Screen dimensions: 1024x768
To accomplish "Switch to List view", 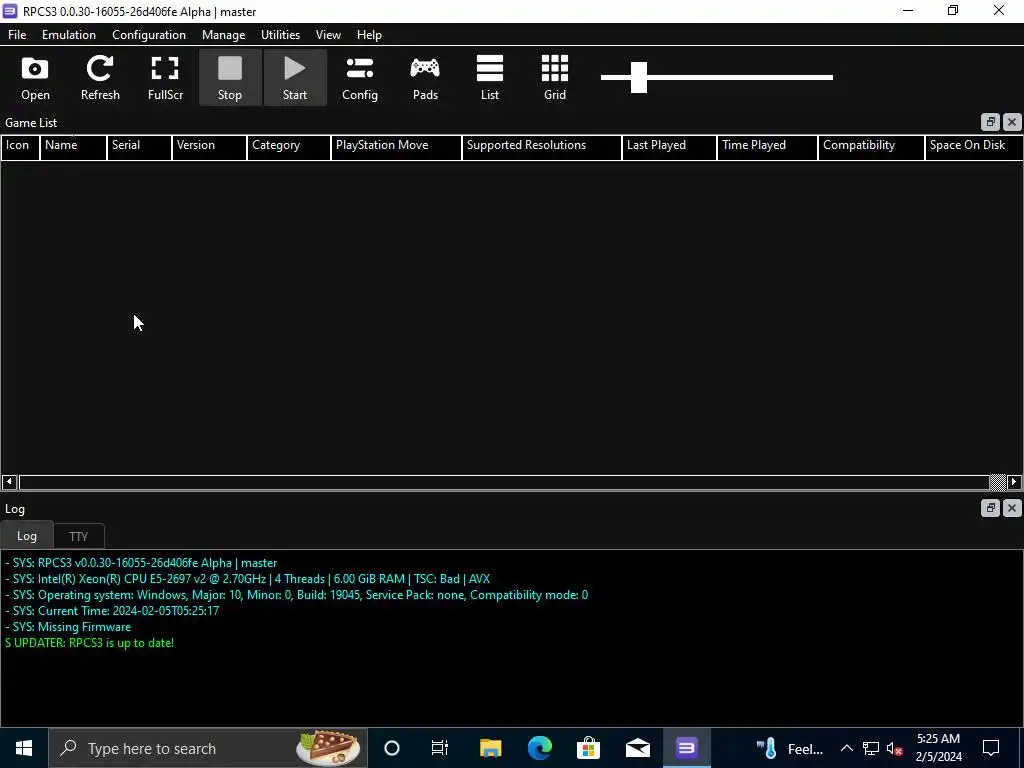I will point(490,78).
